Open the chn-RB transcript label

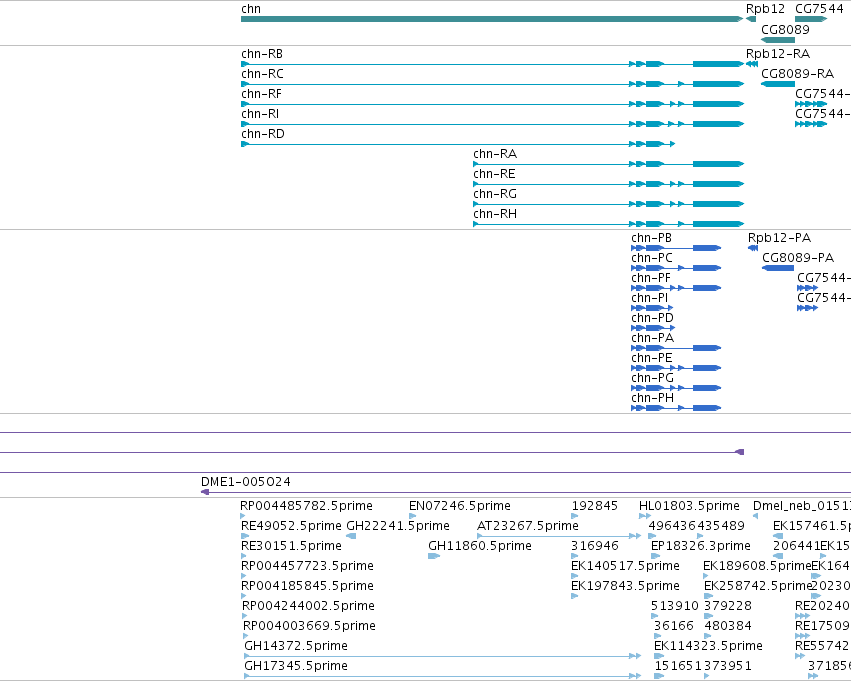262,54
